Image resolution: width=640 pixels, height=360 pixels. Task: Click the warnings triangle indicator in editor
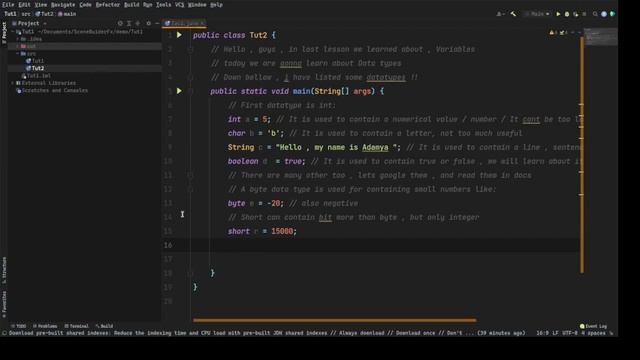(553, 32)
